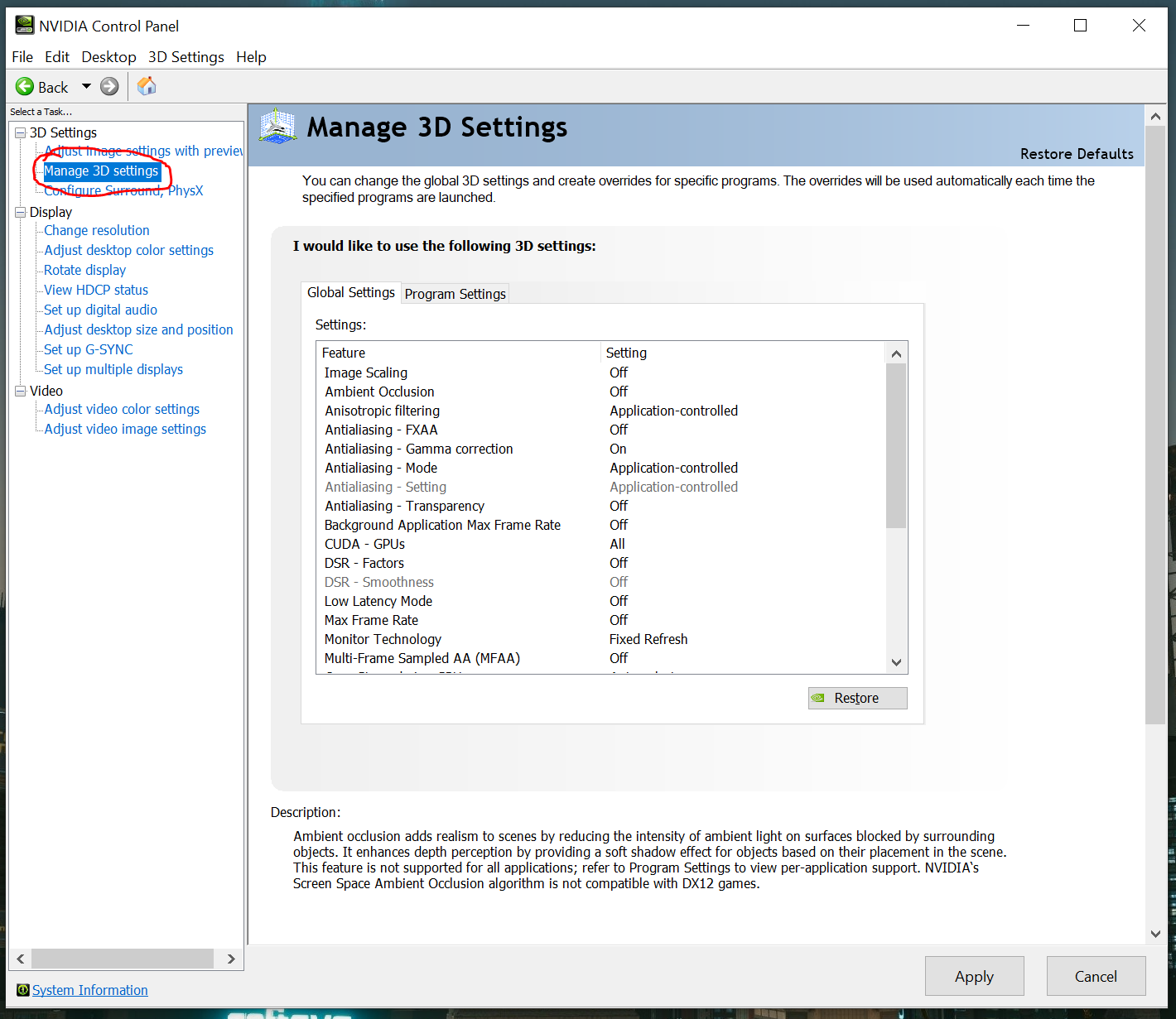Open the 3D Settings menu
Viewport: 1176px width, 1019px height.
pos(186,57)
